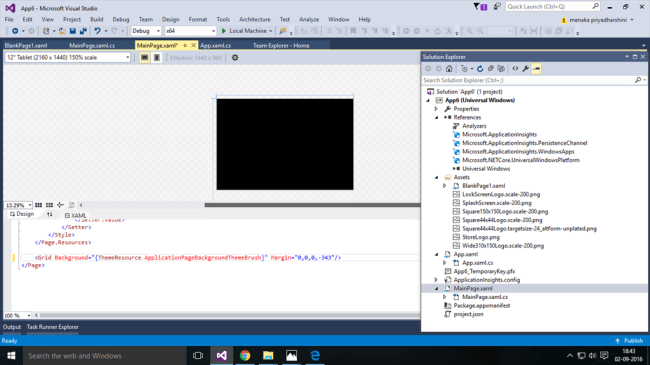
Task: Click the Solution Explorer Home icon
Action: (449, 69)
